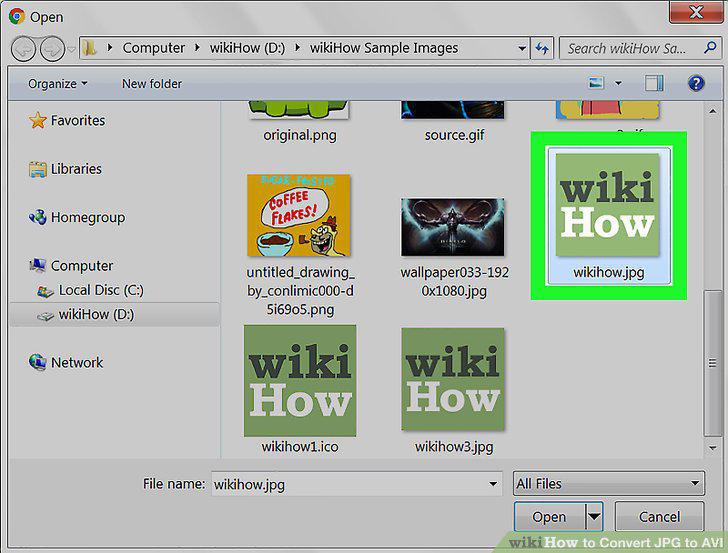Expand the address bar history dropdown
Viewport: 728px width, 553px height.
coord(522,48)
